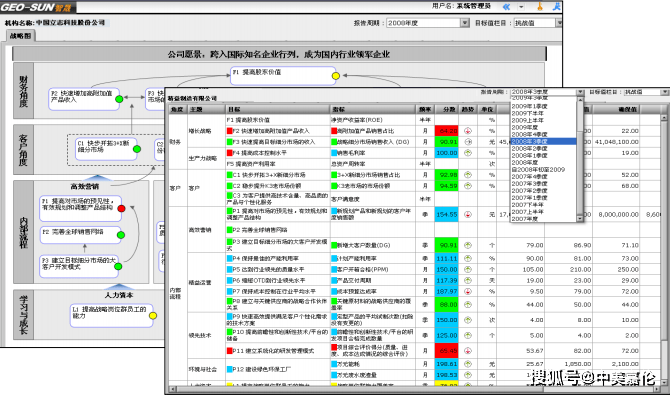Switch to the 战略图 tab
The image size is (670, 395).
(x=20, y=36)
